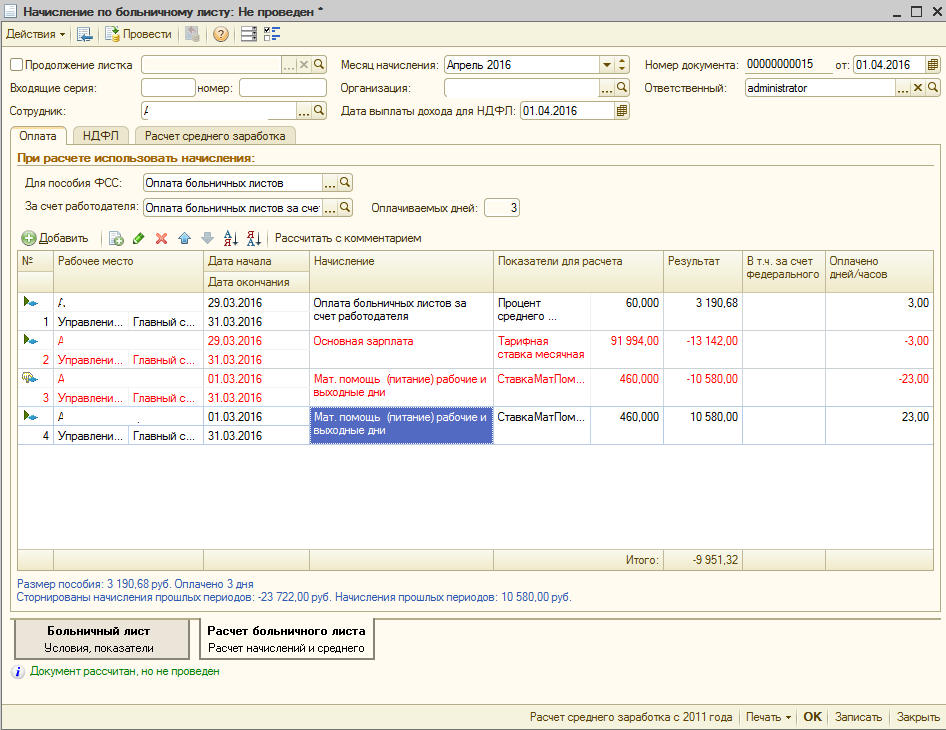Switch to the НДФЛ tab
The image size is (946, 730).
[101, 136]
